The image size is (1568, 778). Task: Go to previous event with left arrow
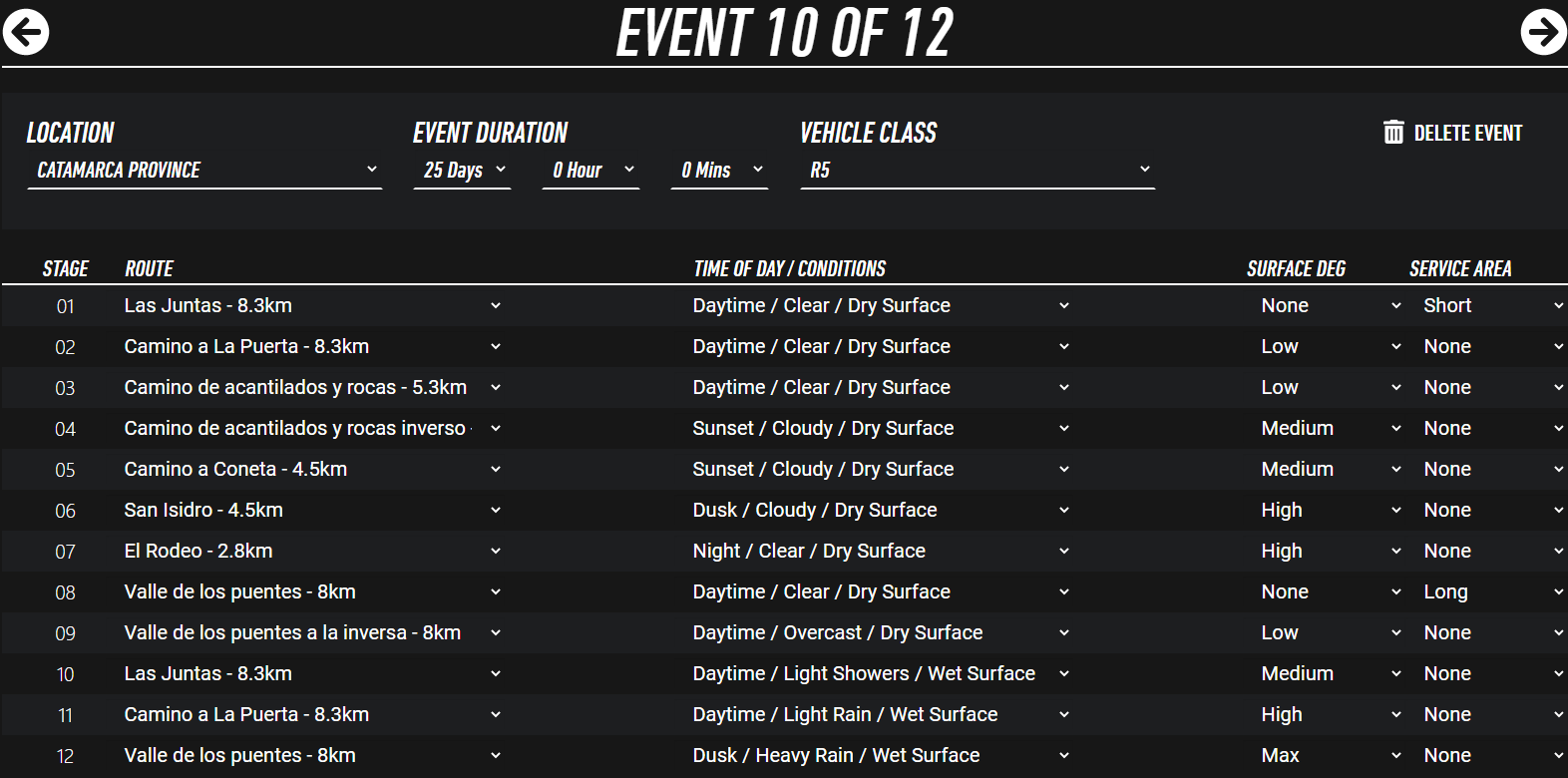[x=26, y=32]
